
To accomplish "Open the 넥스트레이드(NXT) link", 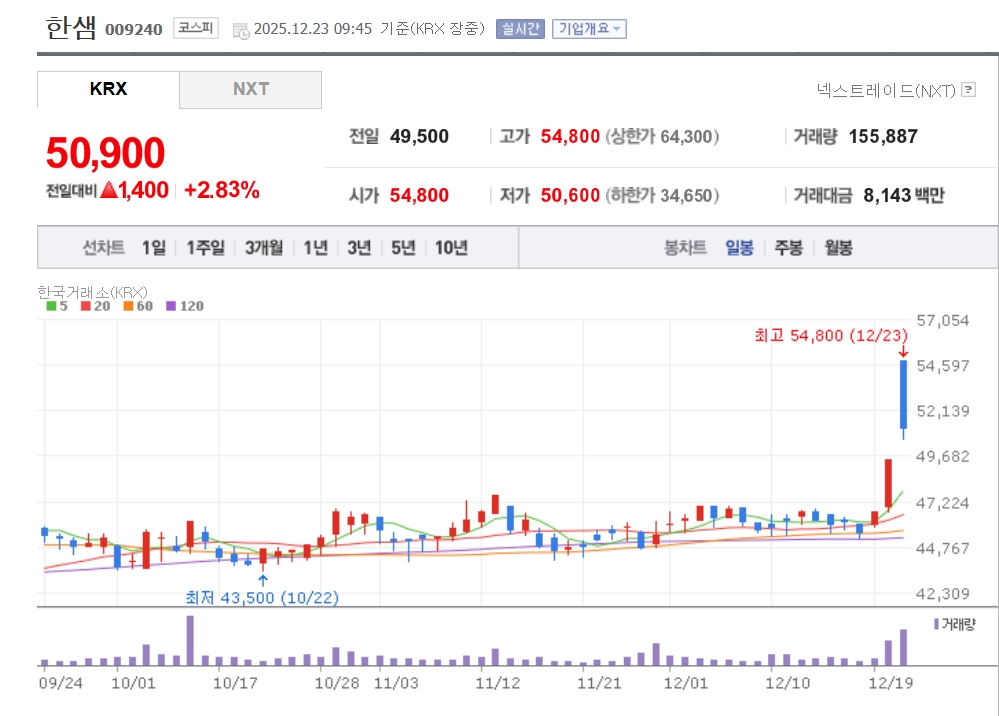I will [886, 90].
